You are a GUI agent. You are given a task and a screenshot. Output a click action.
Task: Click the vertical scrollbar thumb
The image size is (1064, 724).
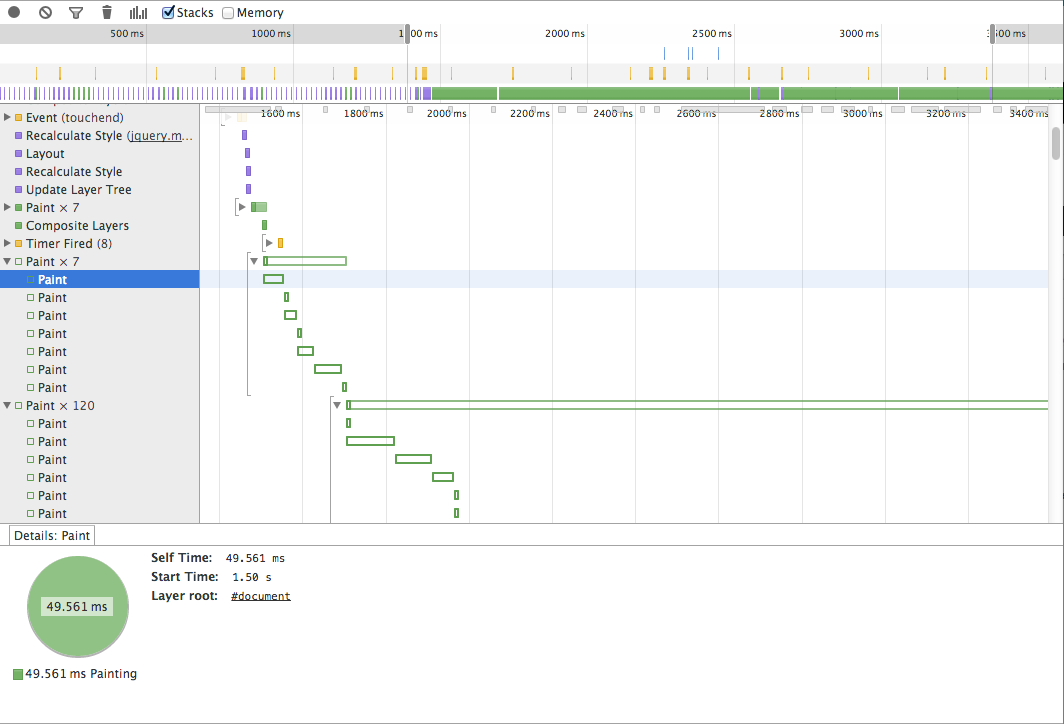pyautogui.click(x=1056, y=143)
